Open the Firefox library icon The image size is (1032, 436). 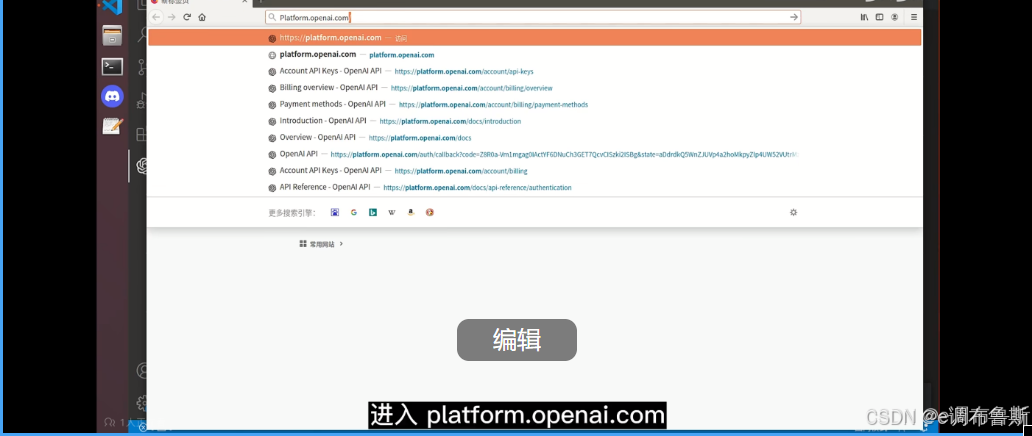tap(864, 17)
